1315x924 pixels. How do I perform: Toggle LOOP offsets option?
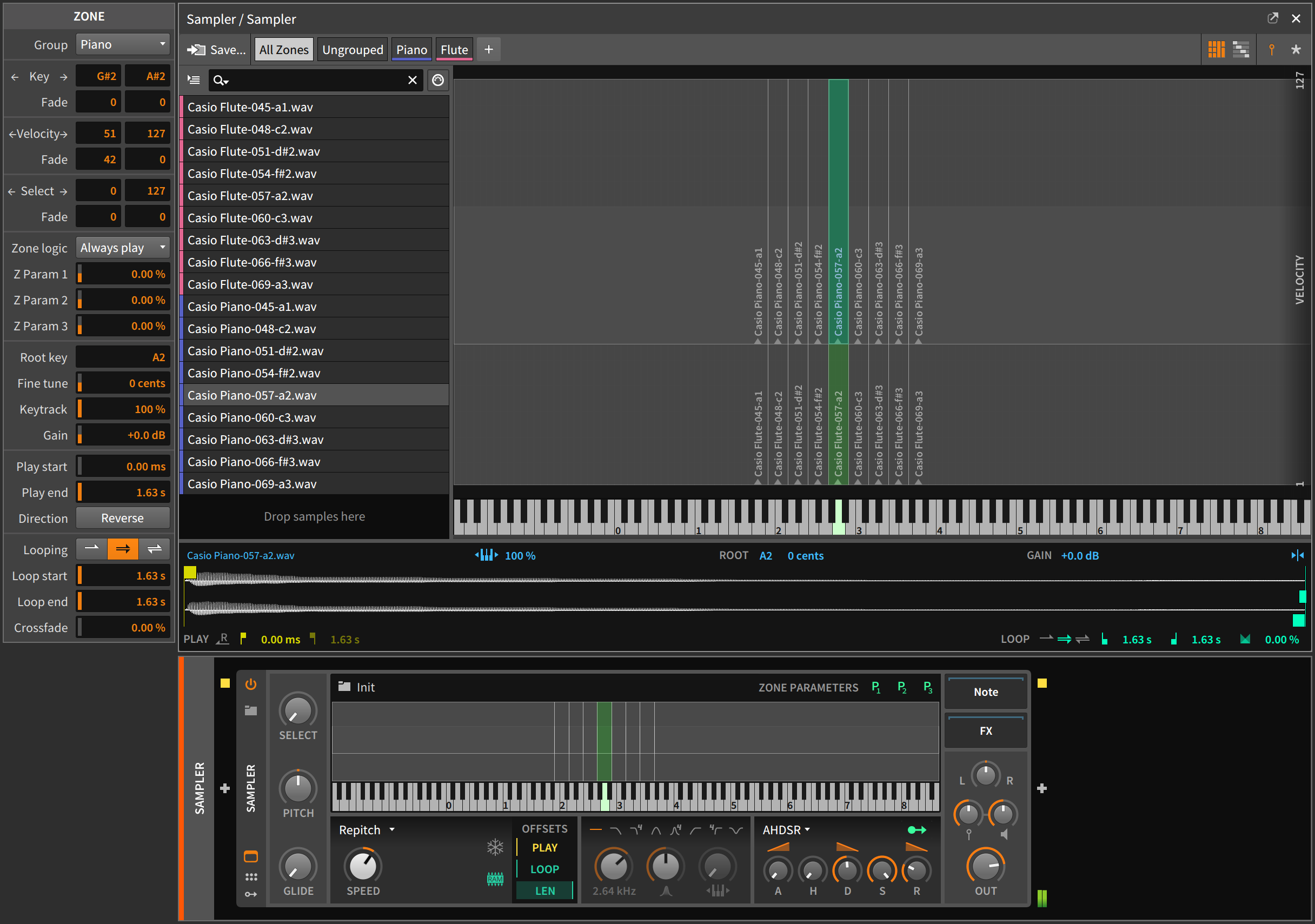click(544, 869)
